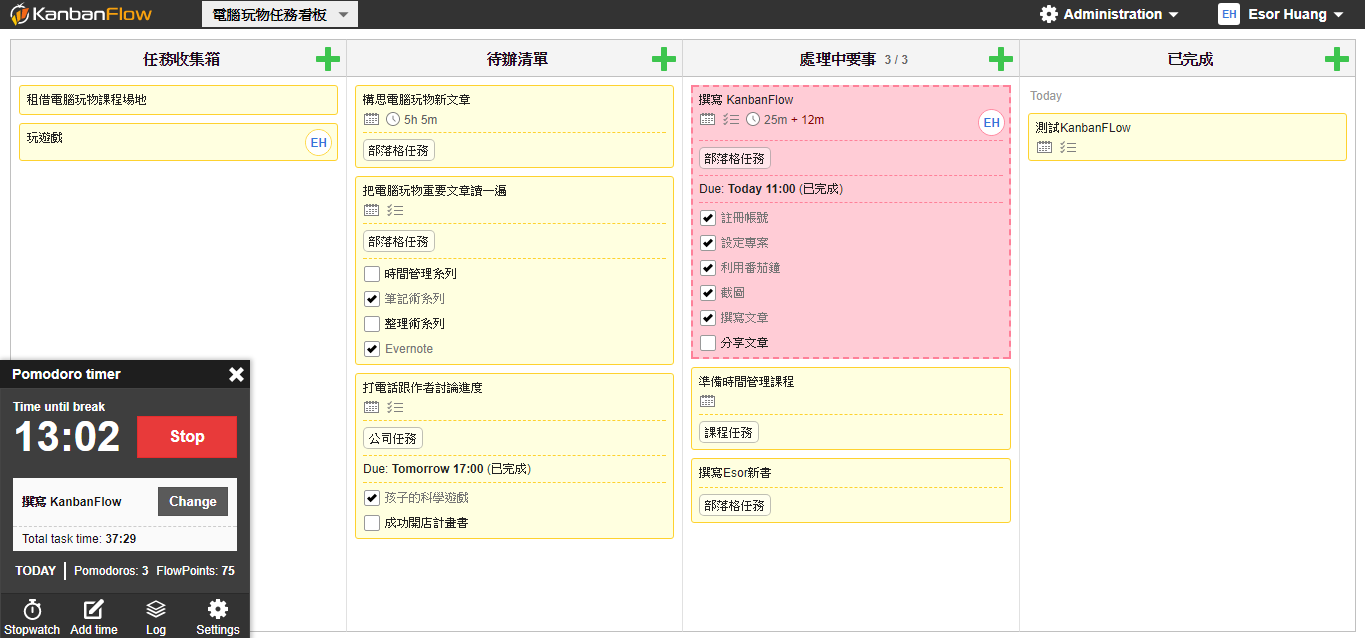Uncheck 撰寫文章 on the pink card
1365x638 pixels.
point(708,317)
